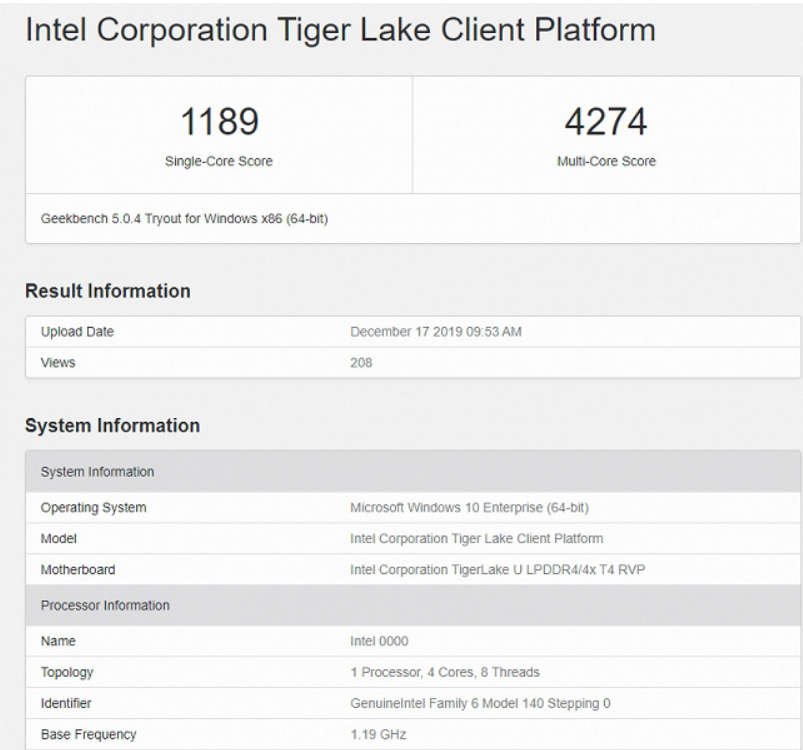Screen dimensions: 803x750
Task: Click the Views row label
Action: pos(58,363)
